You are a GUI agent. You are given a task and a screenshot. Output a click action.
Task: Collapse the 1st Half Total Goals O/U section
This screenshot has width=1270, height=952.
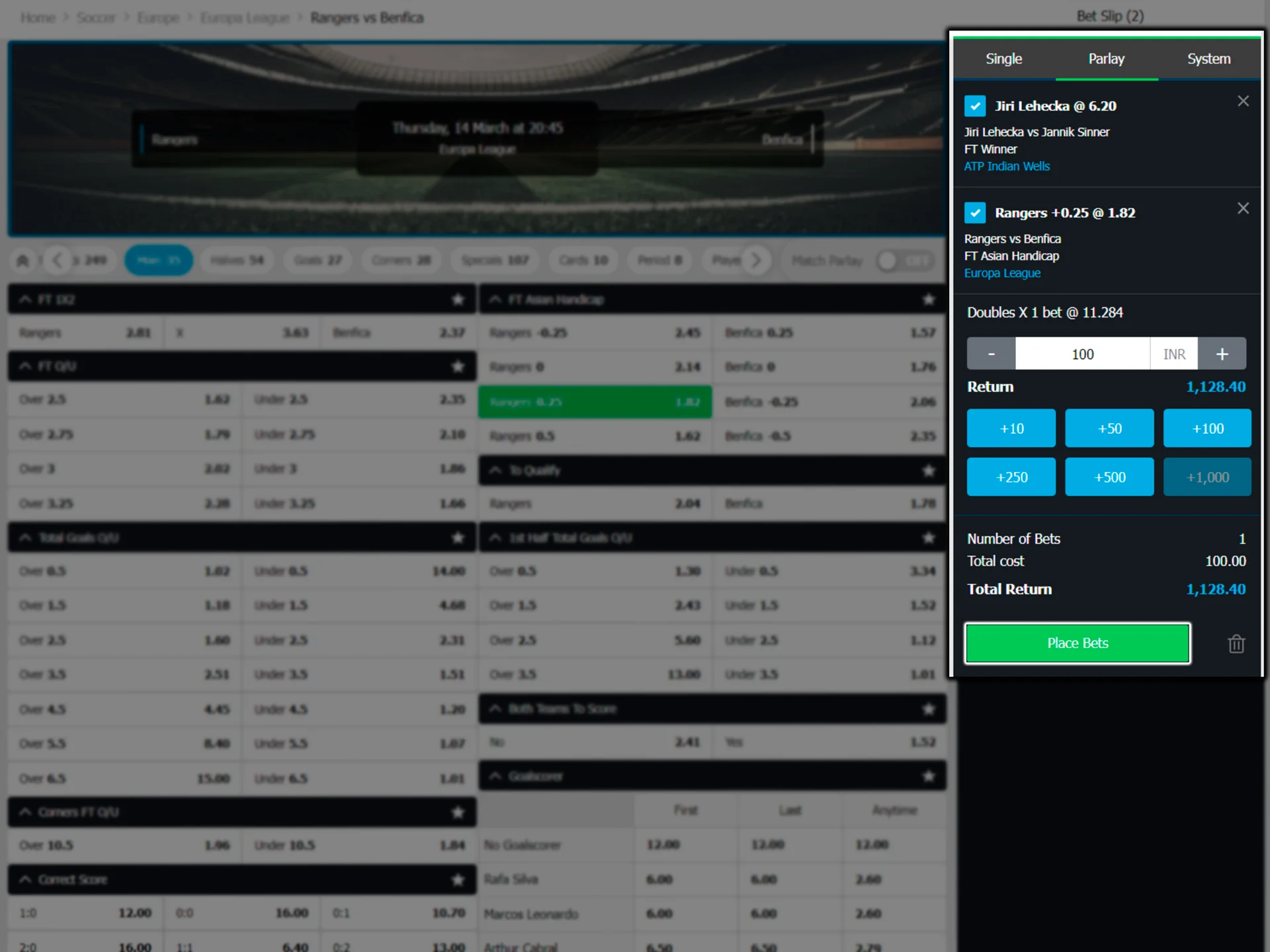point(495,537)
